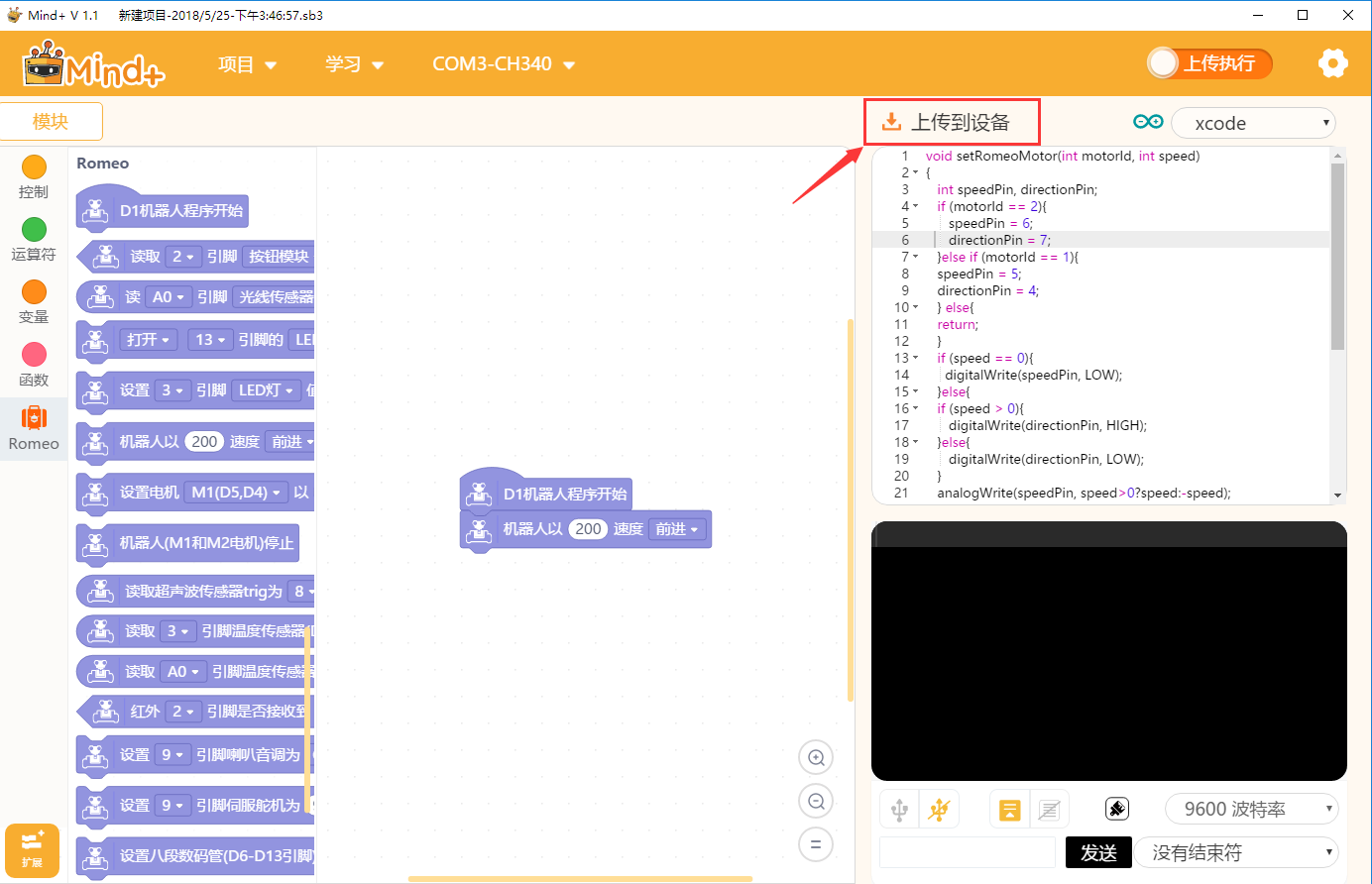Viewport: 1372px width, 884px height.
Task: Switch to the 模块 tab
Action: tap(51, 122)
